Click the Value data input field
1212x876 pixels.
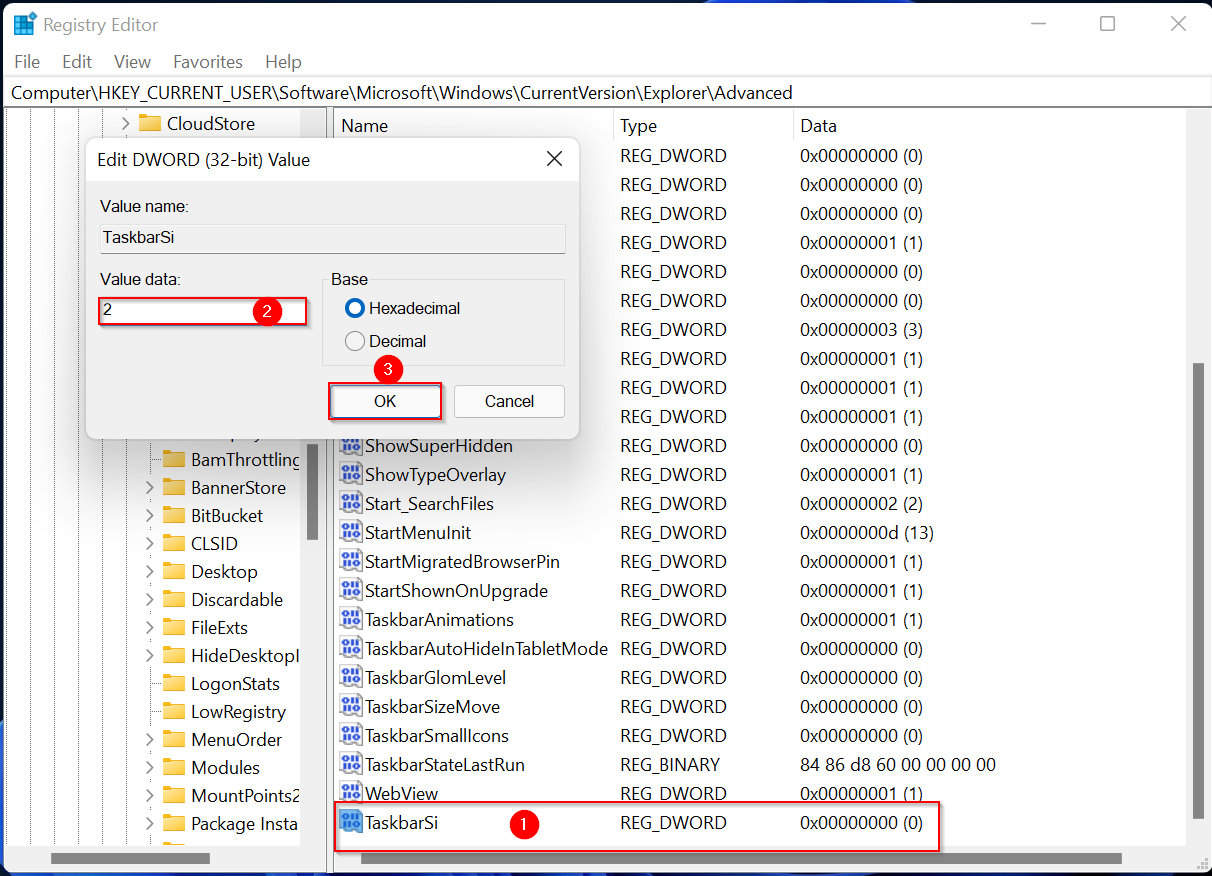click(203, 311)
